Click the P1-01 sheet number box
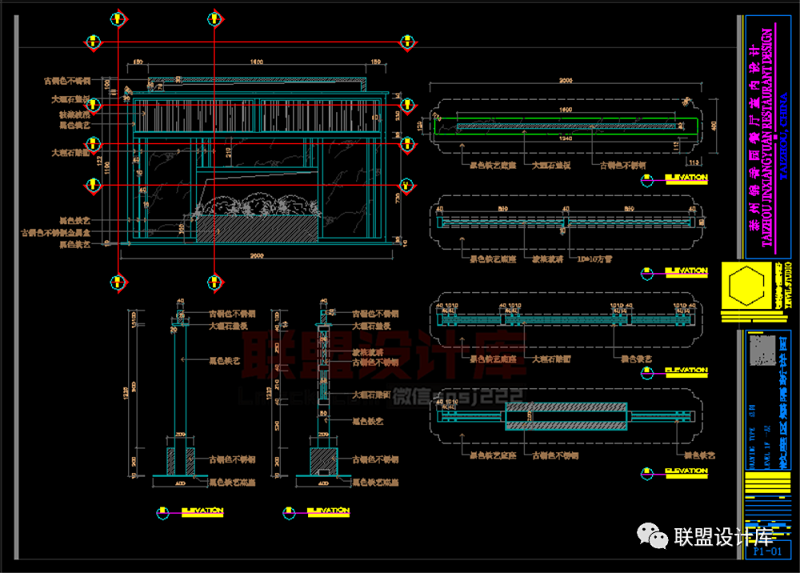Viewport: 800px width, 573px height. (764, 549)
